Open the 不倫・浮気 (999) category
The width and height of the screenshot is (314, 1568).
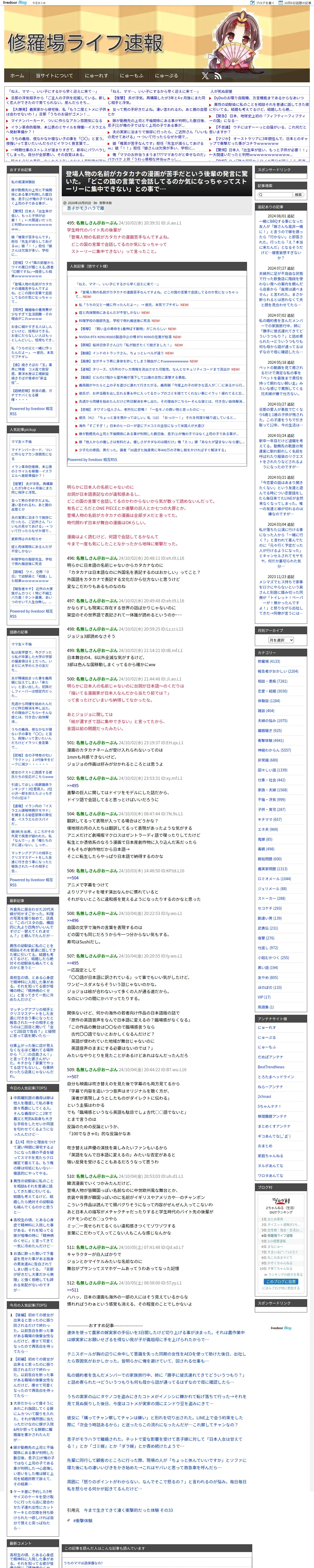click(271, 800)
